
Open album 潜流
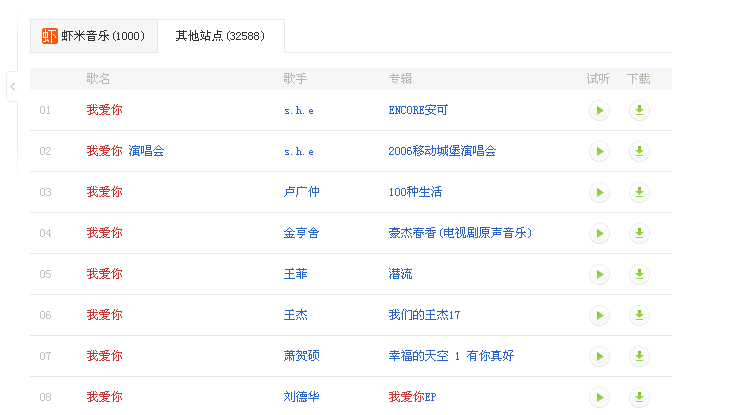(400, 274)
